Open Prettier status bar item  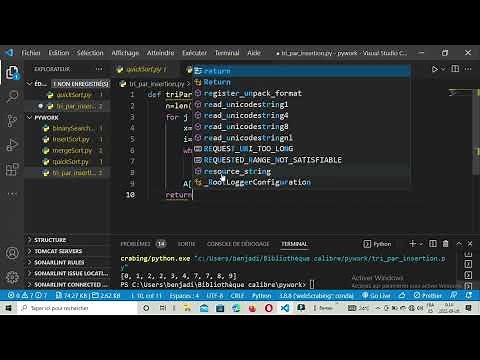[428, 295]
